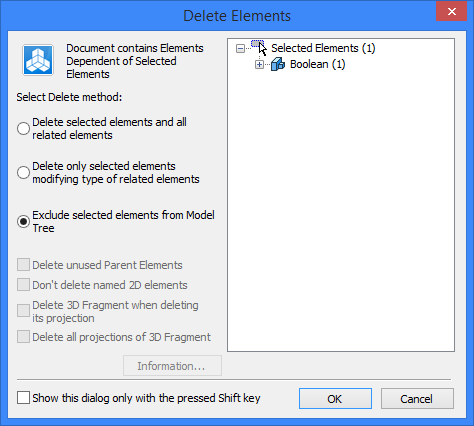Open the Information... button

pyautogui.click(x=172, y=366)
